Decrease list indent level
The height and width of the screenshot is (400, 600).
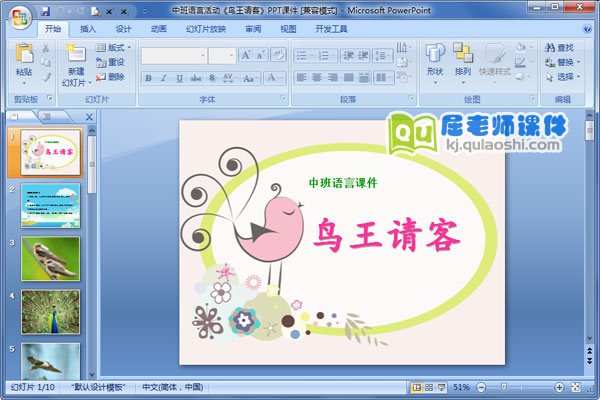348,56
